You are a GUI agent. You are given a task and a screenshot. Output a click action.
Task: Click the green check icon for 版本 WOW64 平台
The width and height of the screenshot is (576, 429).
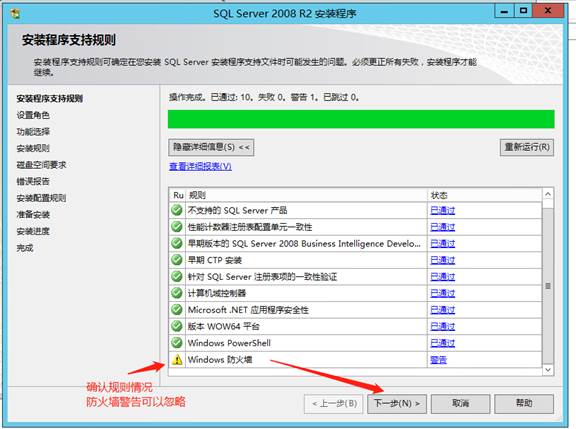177,326
